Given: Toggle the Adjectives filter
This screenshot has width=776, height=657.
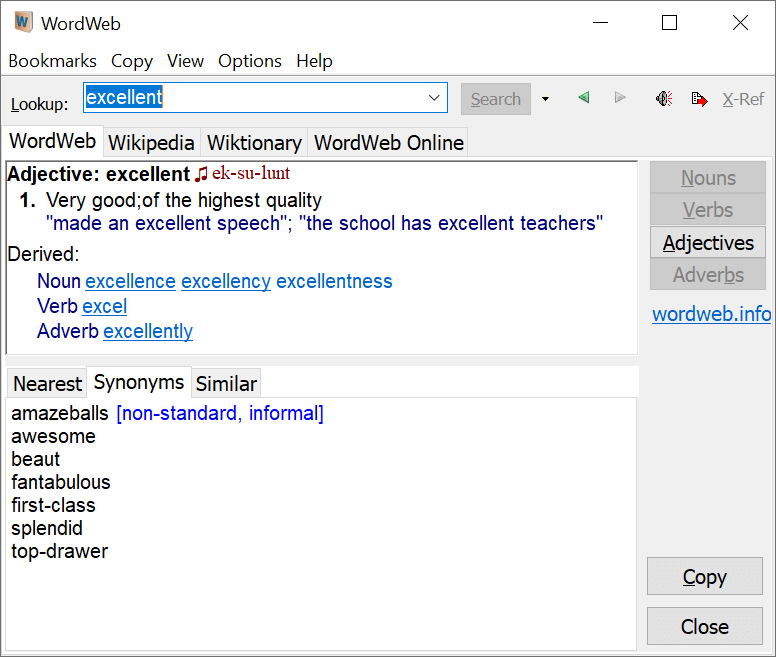Looking at the screenshot, I should [x=708, y=242].
